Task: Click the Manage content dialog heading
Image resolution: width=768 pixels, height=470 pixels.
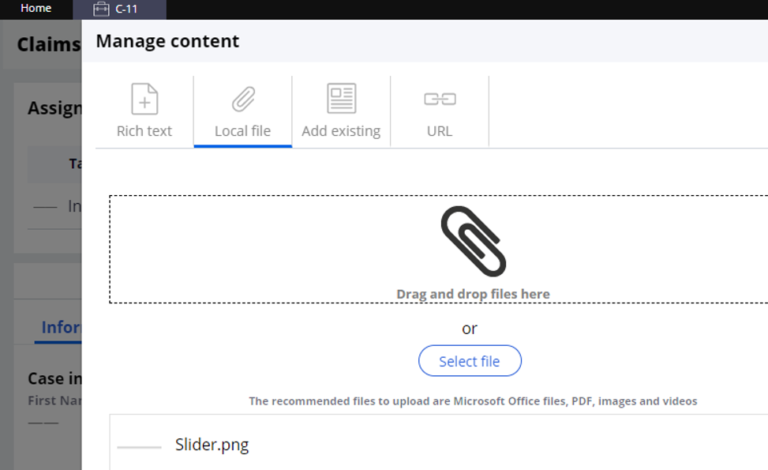Action: pos(167,41)
